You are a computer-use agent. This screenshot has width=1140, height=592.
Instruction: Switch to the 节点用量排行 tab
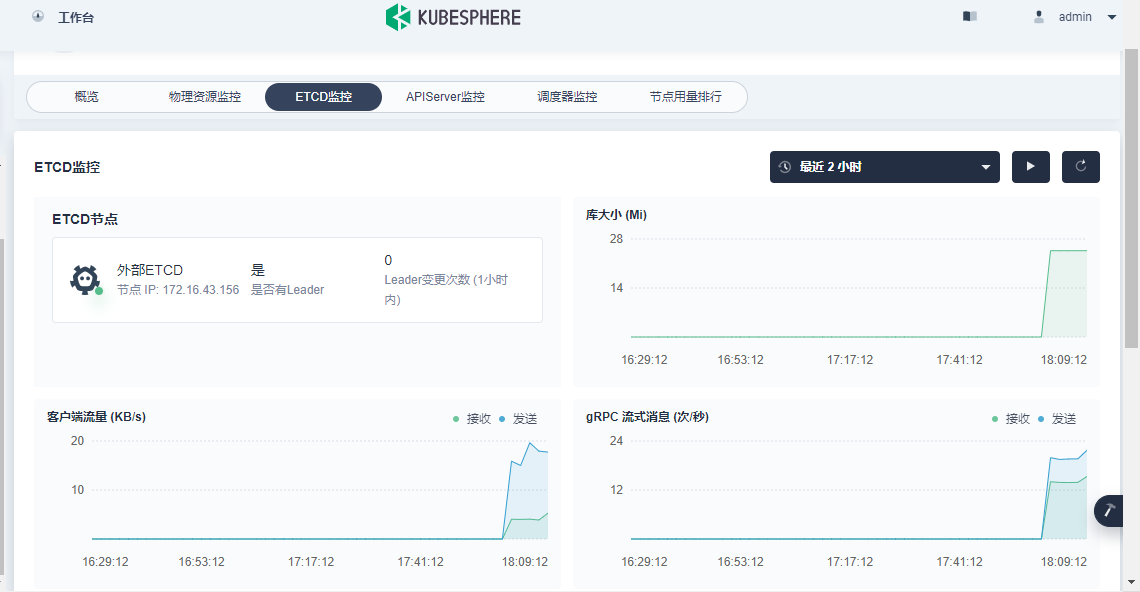[686, 97]
